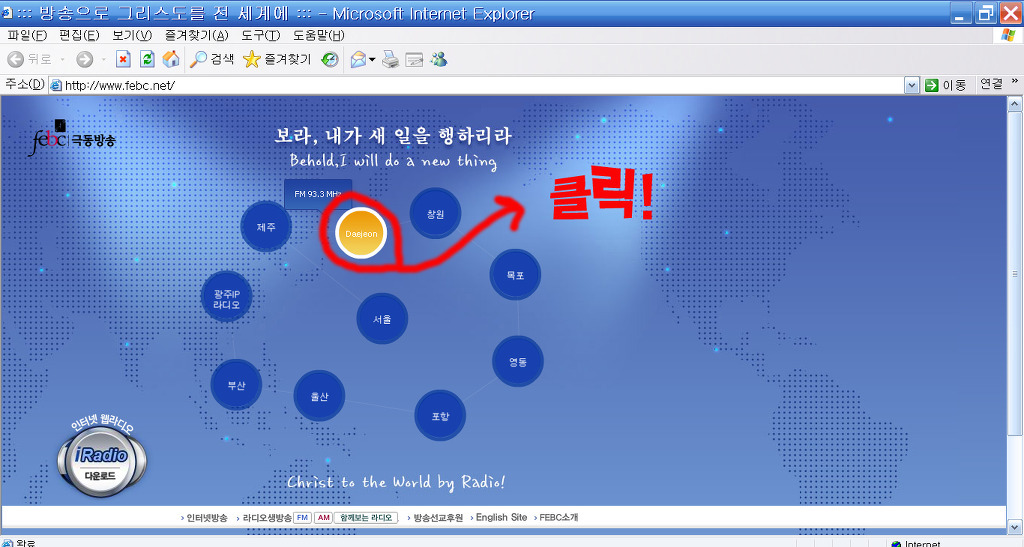Open Back button history dropdown arrow

[63, 60]
